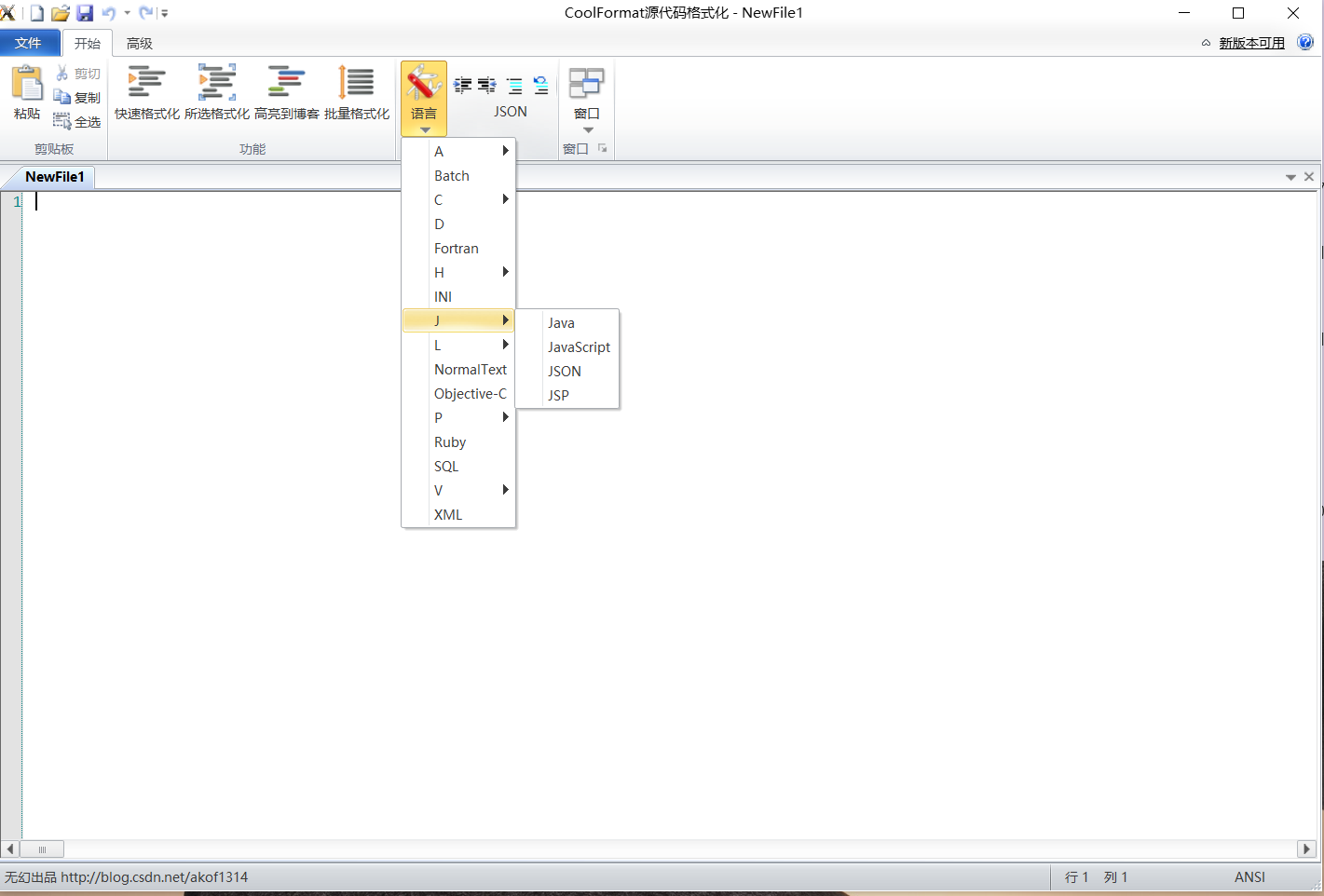The width and height of the screenshot is (1324, 896).
Task: Click the new version available (新版本可用) link
Action: 1251,43
